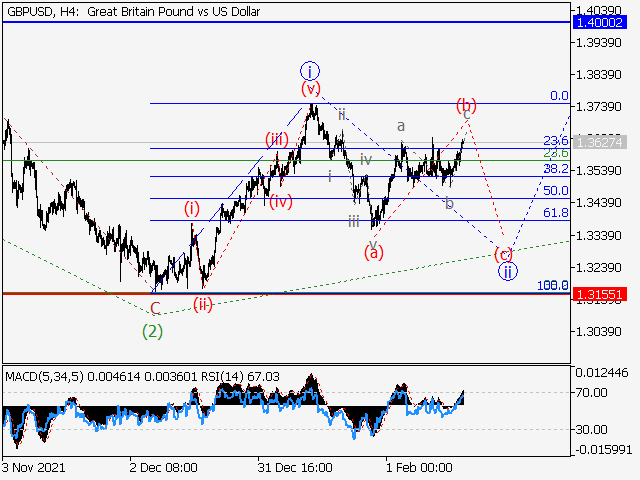Click the gray iv sub-wave label
This screenshot has height=480, width=640.
pyautogui.click(x=366, y=160)
